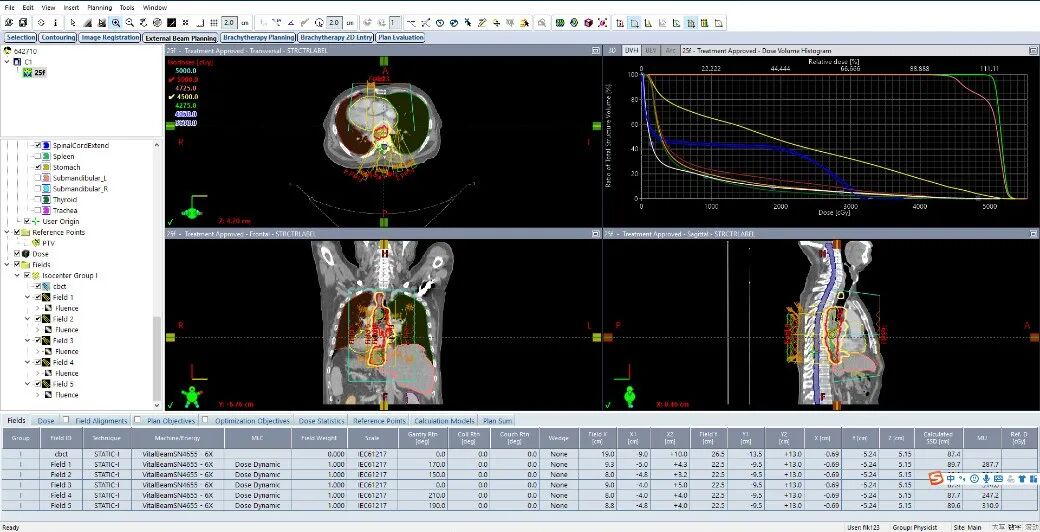
Task: Toggle the grid display icon
Action: 214,23
